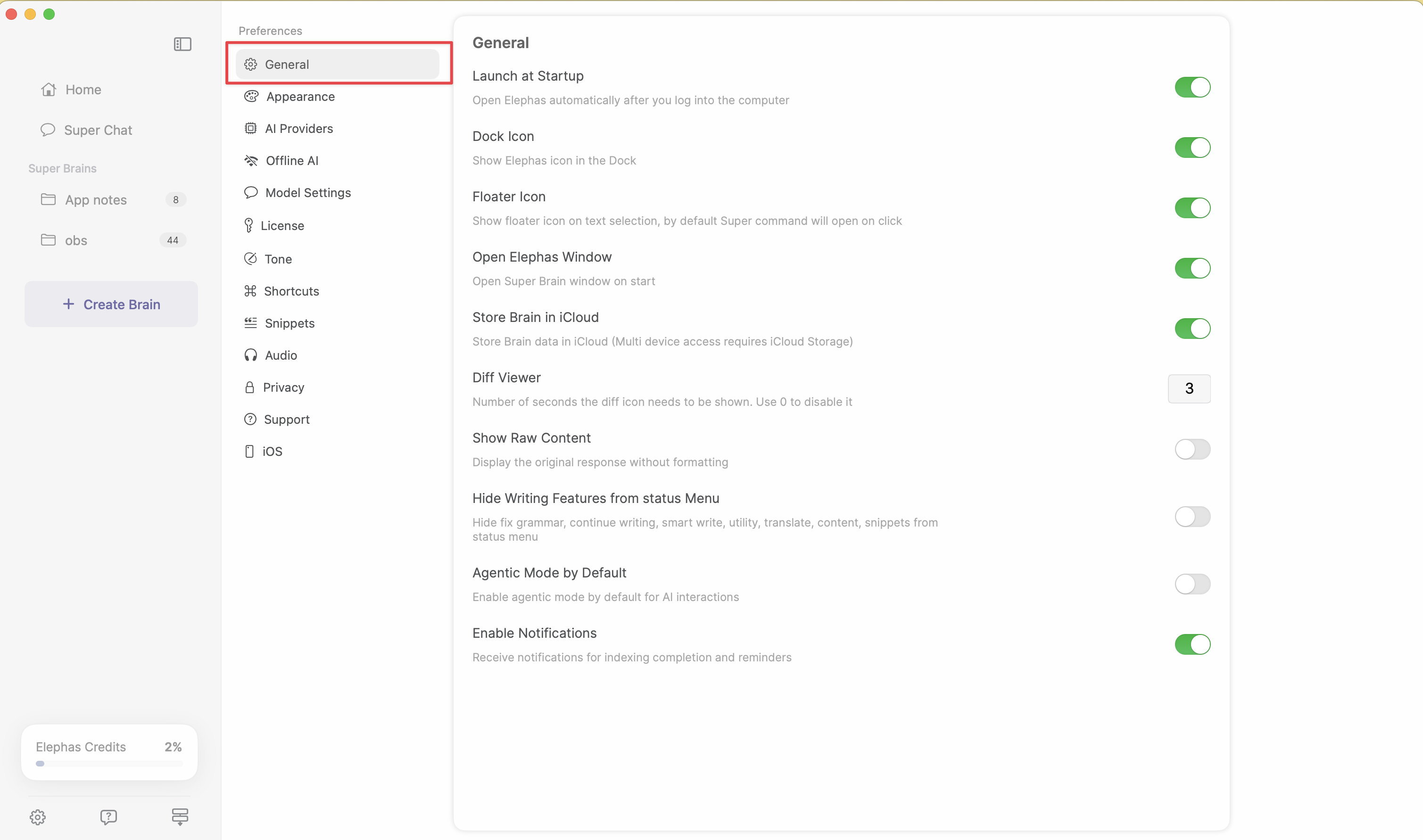This screenshot has height=840, width=1423.
Task: Click the Audio headphones icon
Action: coord(251,355)
